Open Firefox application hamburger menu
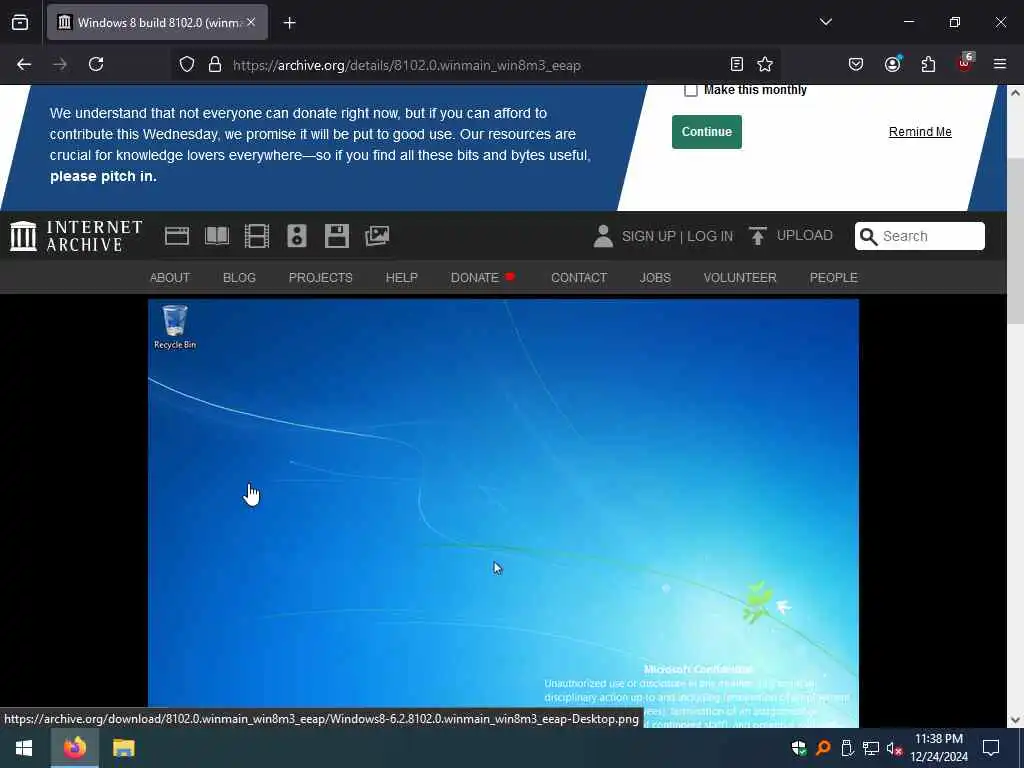The height and width of the screenshot is (768, 1024). pyautogui.click(x=1000, y=64)
